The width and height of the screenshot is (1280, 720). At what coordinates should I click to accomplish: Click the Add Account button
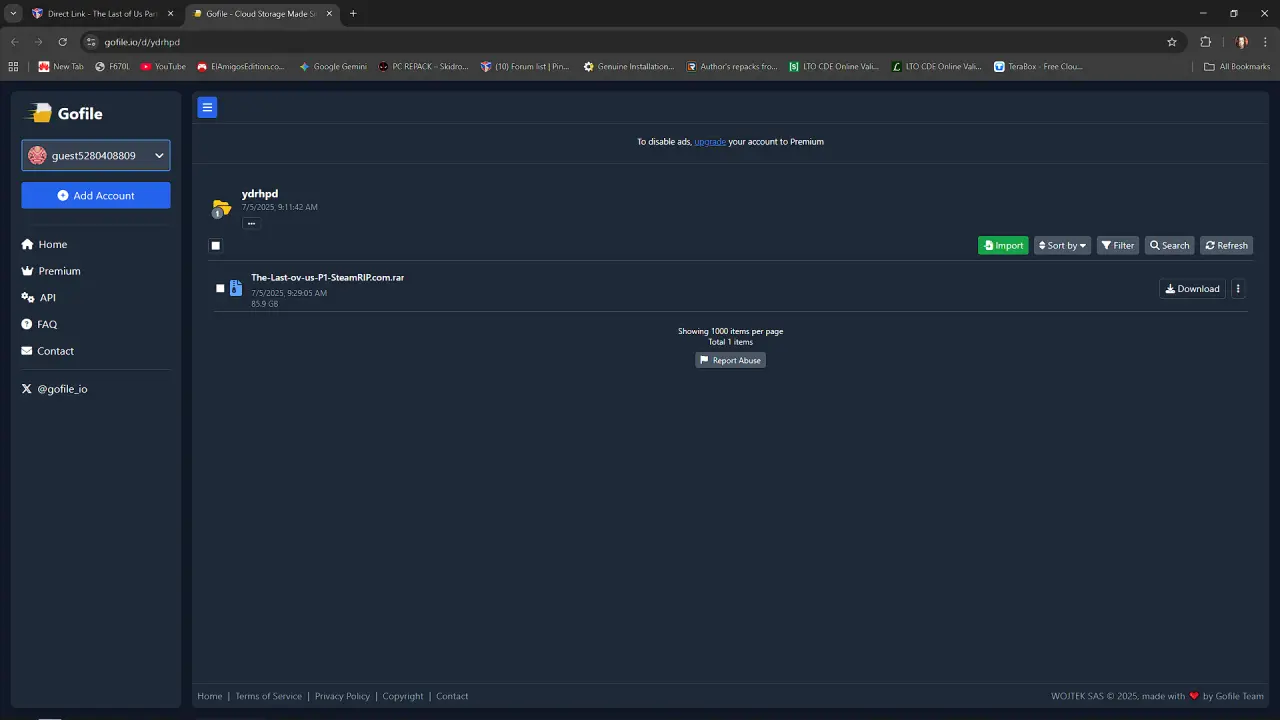click(x=96, y=196)
